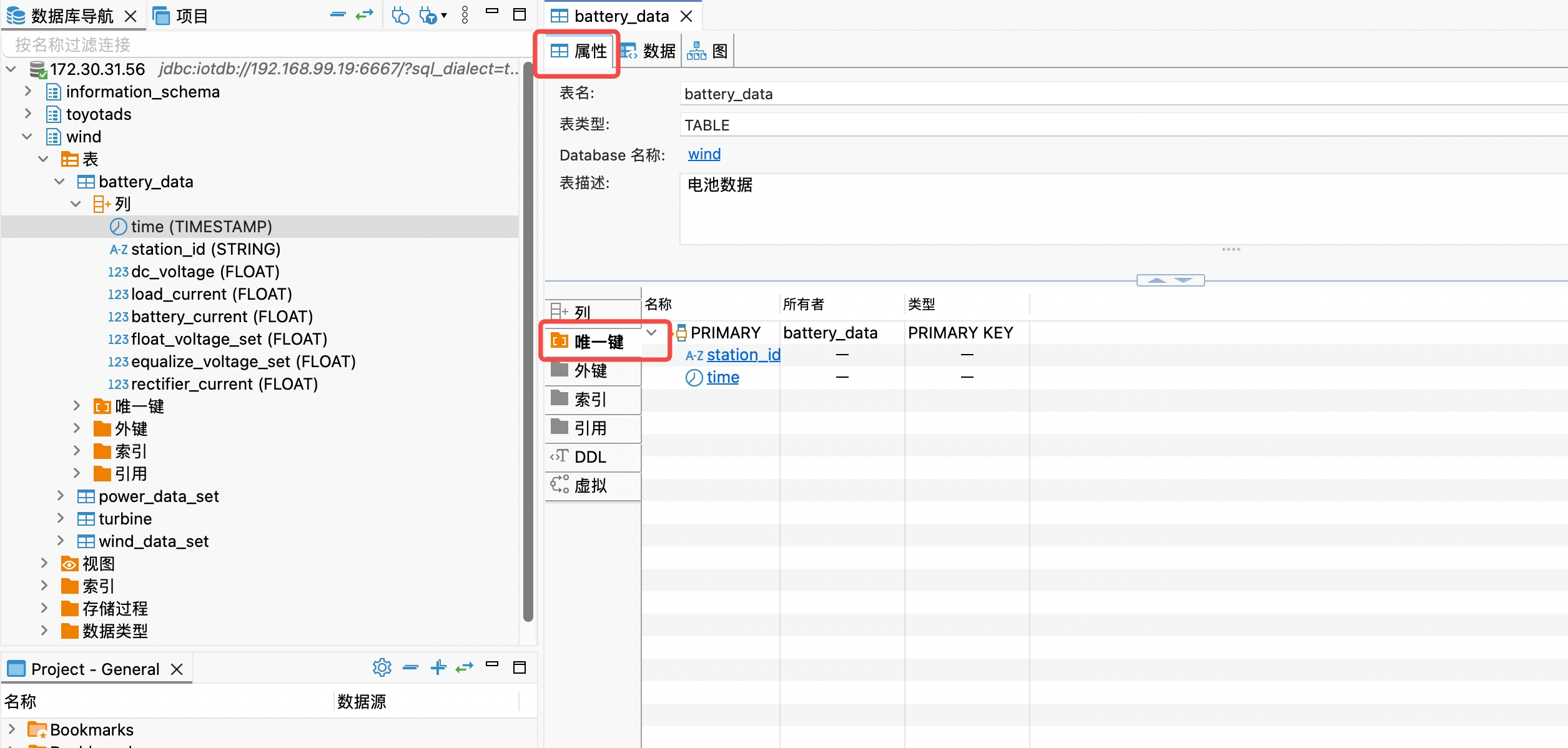
Task: Click the collapse-all icon in navigator toolbar
Action: pyautogui.click(x=337, y=14)
